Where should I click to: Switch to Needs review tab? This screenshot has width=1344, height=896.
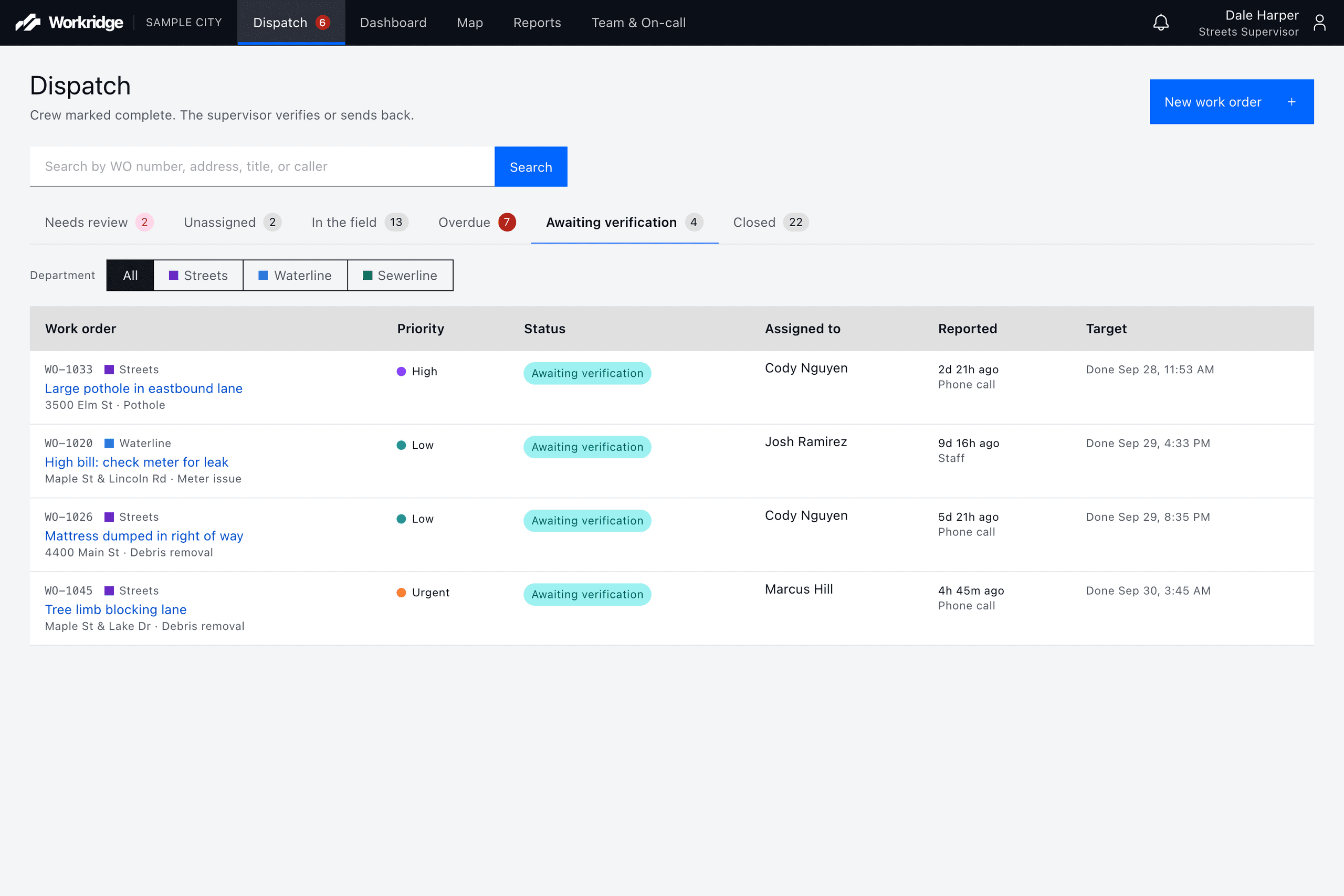click(x=99, y=222)
